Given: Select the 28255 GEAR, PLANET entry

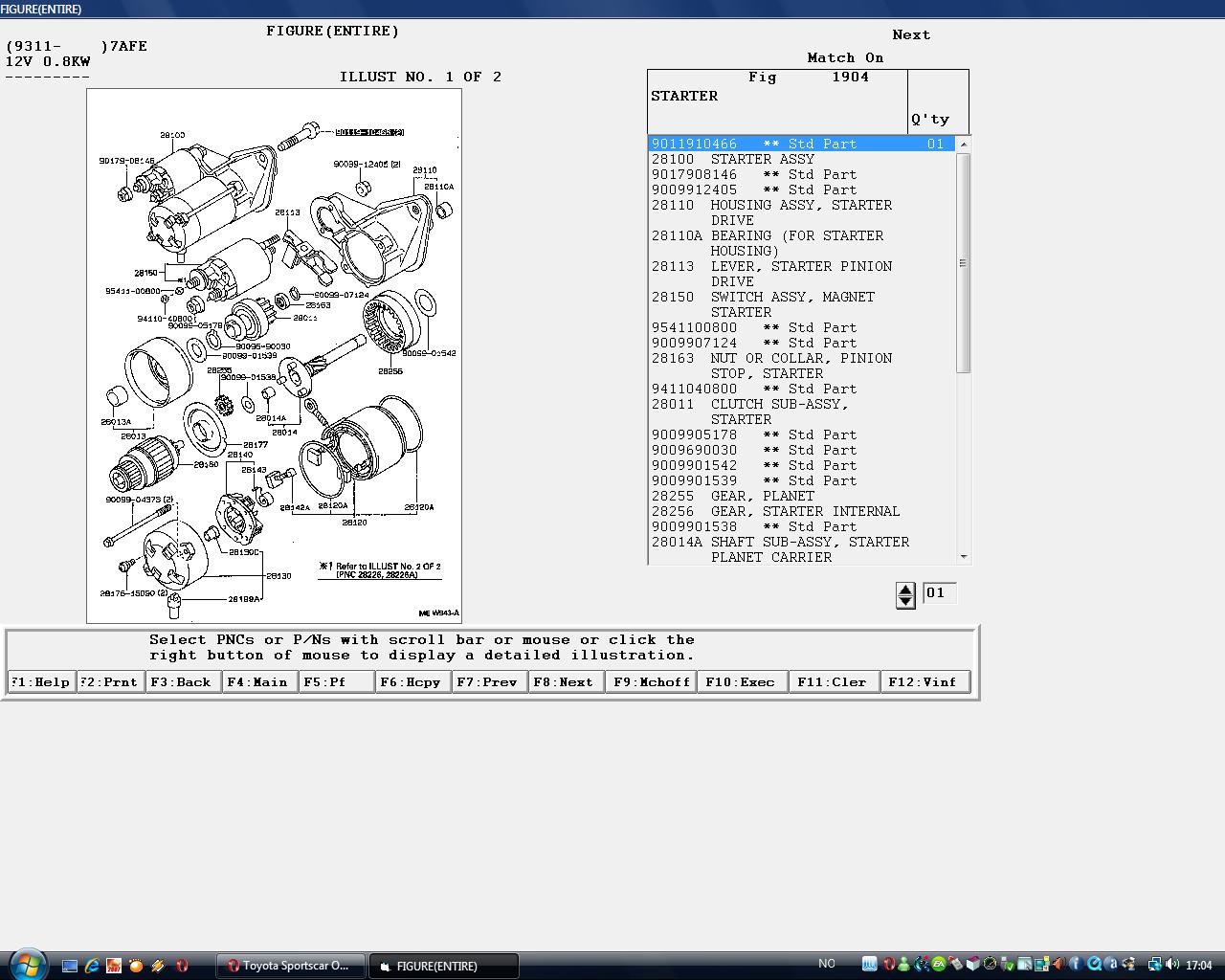Looking at the screenshot, I should (733, 496).
